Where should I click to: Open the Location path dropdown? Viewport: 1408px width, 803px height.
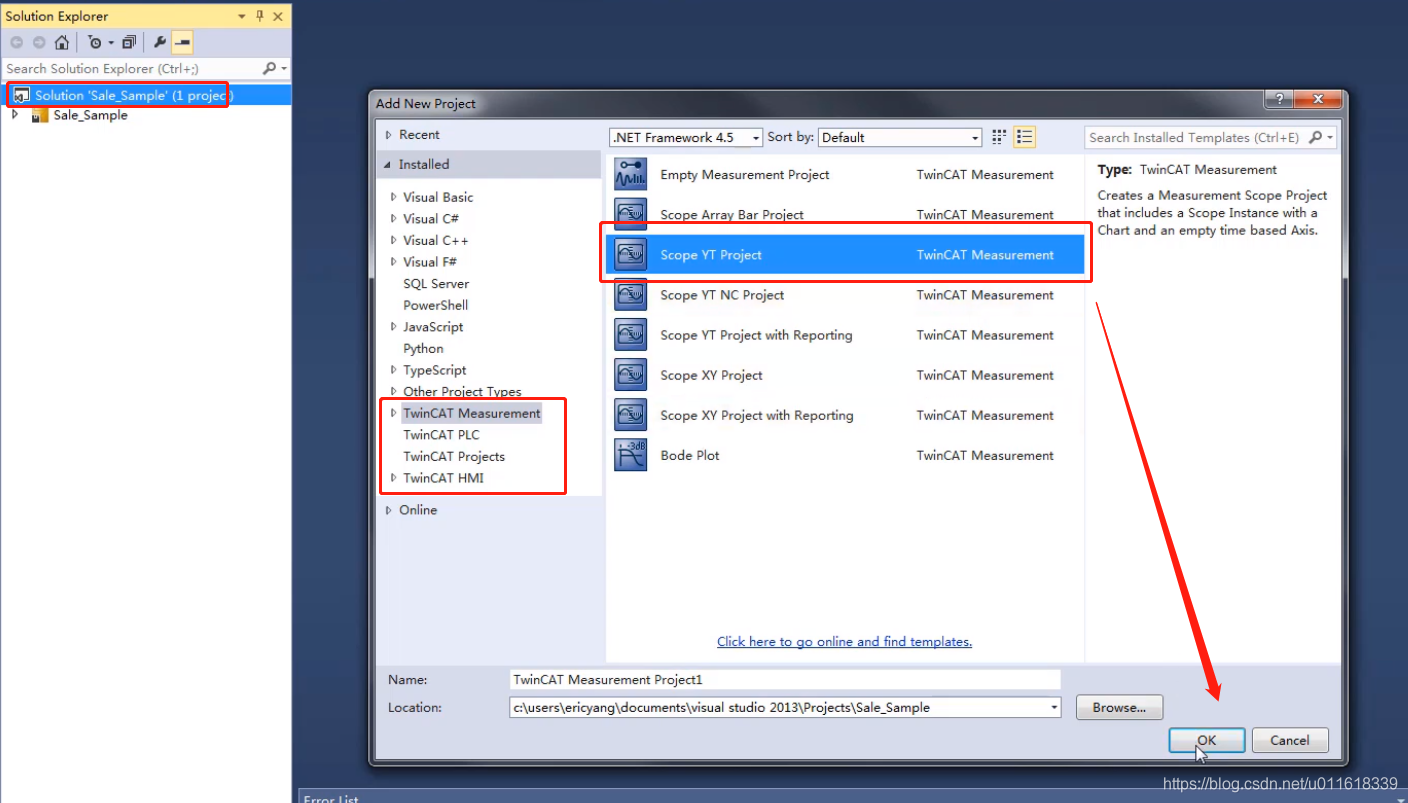1055,708
